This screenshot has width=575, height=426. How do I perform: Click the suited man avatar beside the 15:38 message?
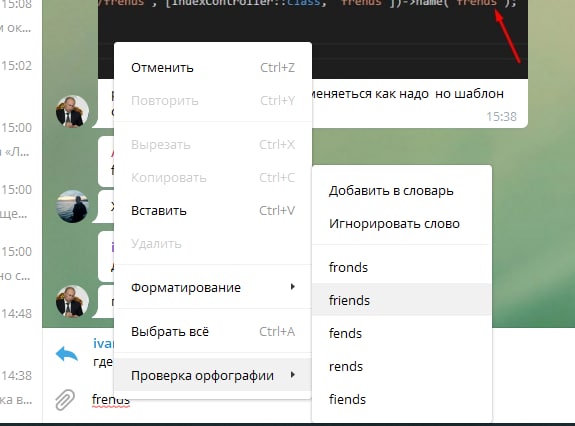(x=72, y=111)
